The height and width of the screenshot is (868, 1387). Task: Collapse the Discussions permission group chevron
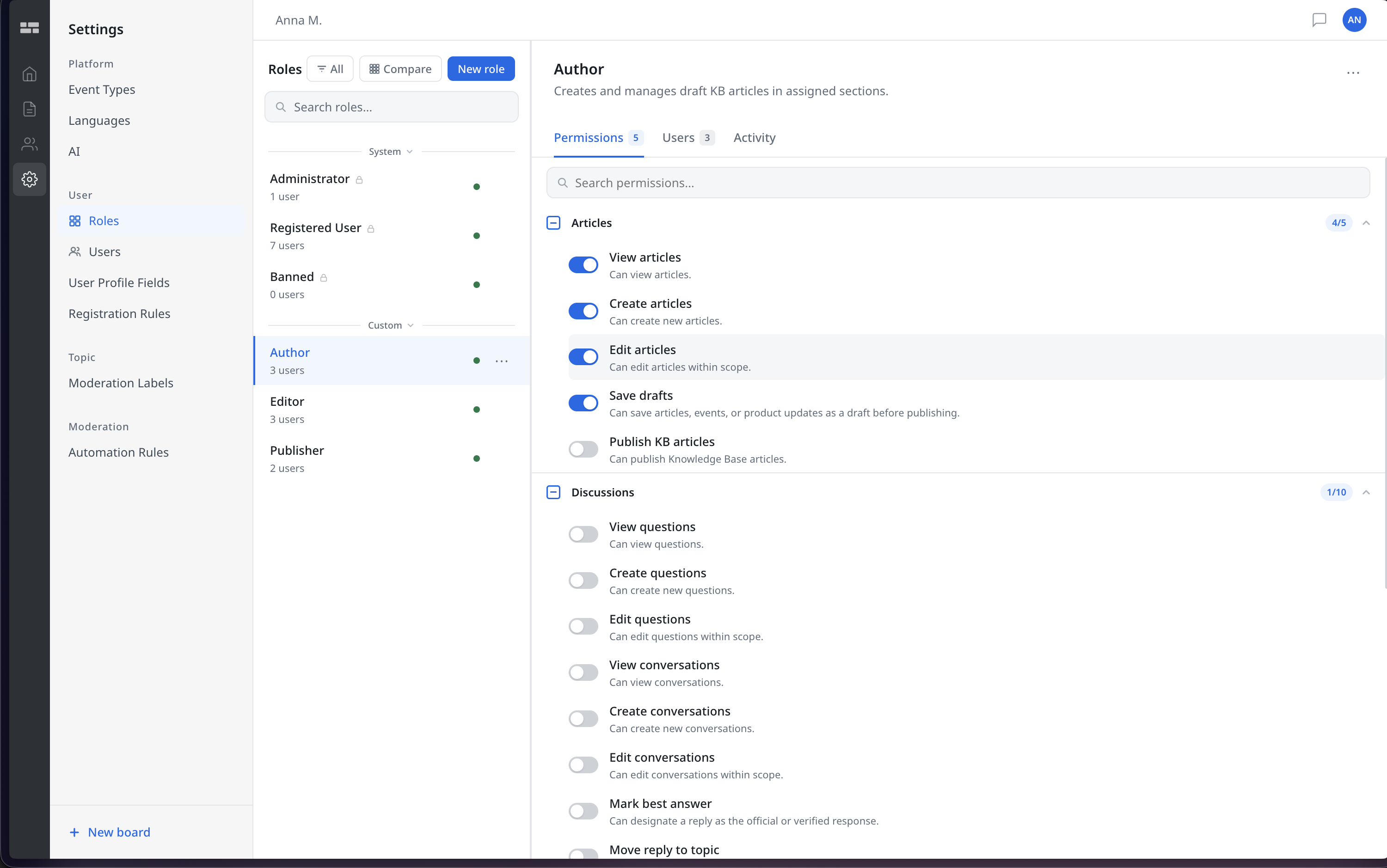[x=1366, y=492]
